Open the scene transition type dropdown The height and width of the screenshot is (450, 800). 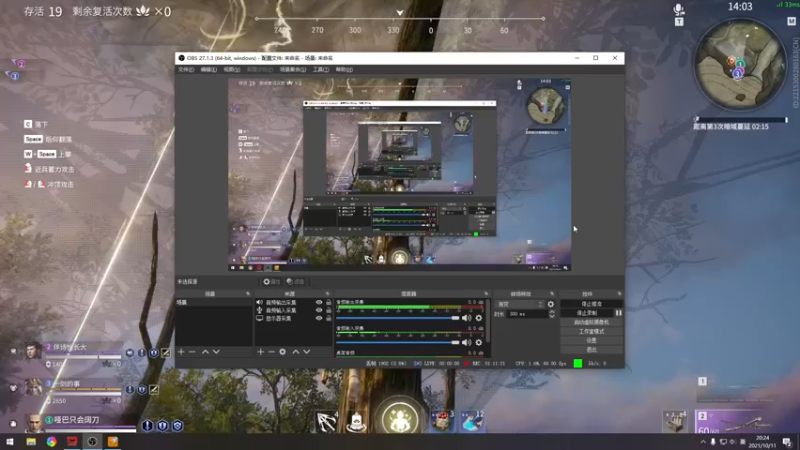(520, 304)
